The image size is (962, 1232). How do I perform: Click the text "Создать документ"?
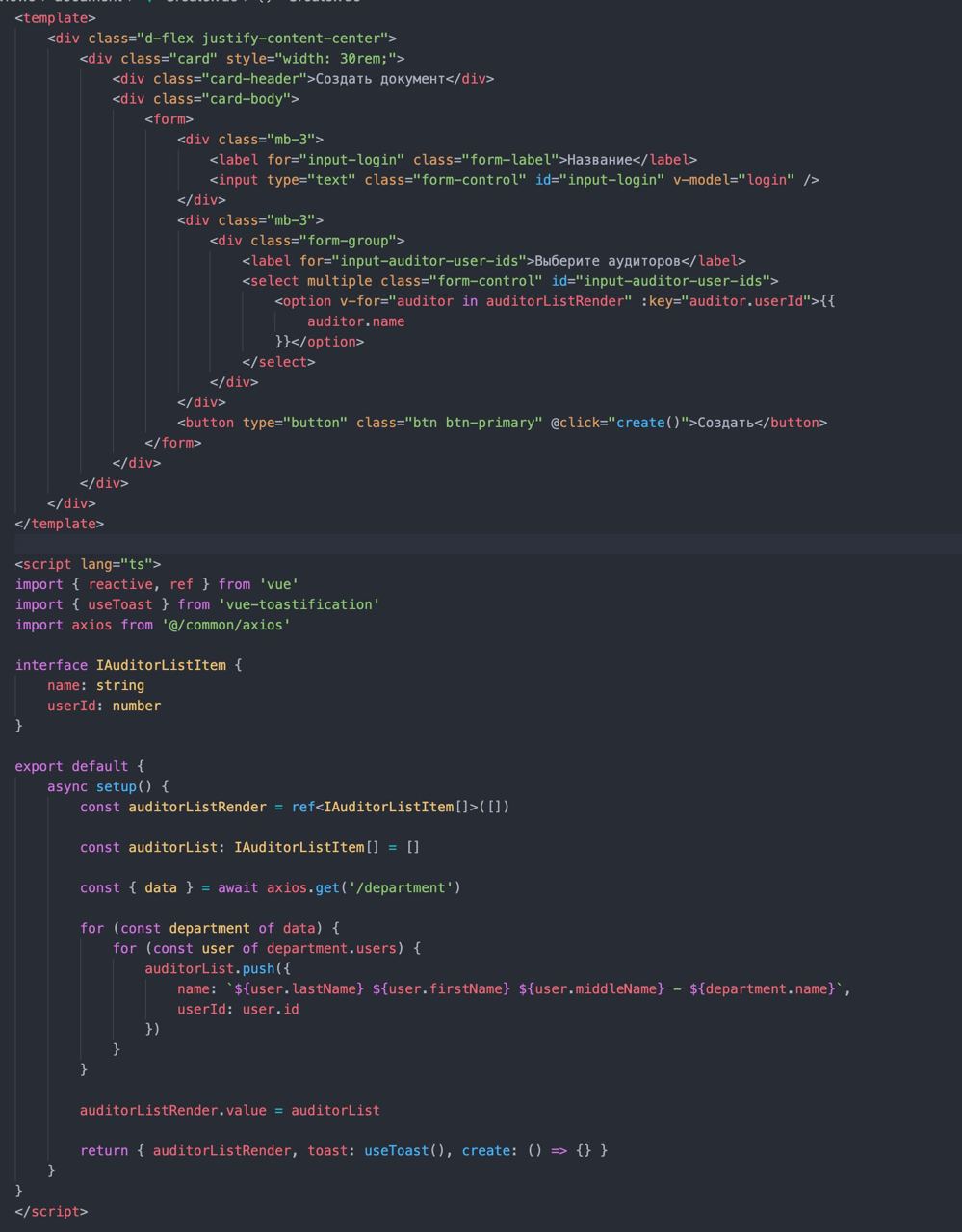coord(380,78)
